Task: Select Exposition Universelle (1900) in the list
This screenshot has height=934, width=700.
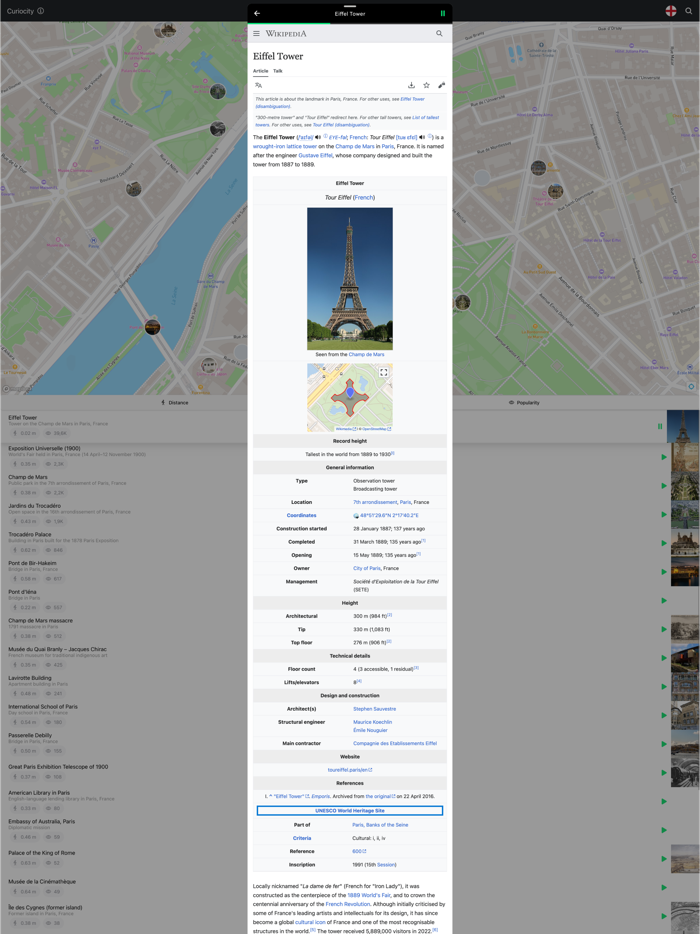Action: pos(44,449)
